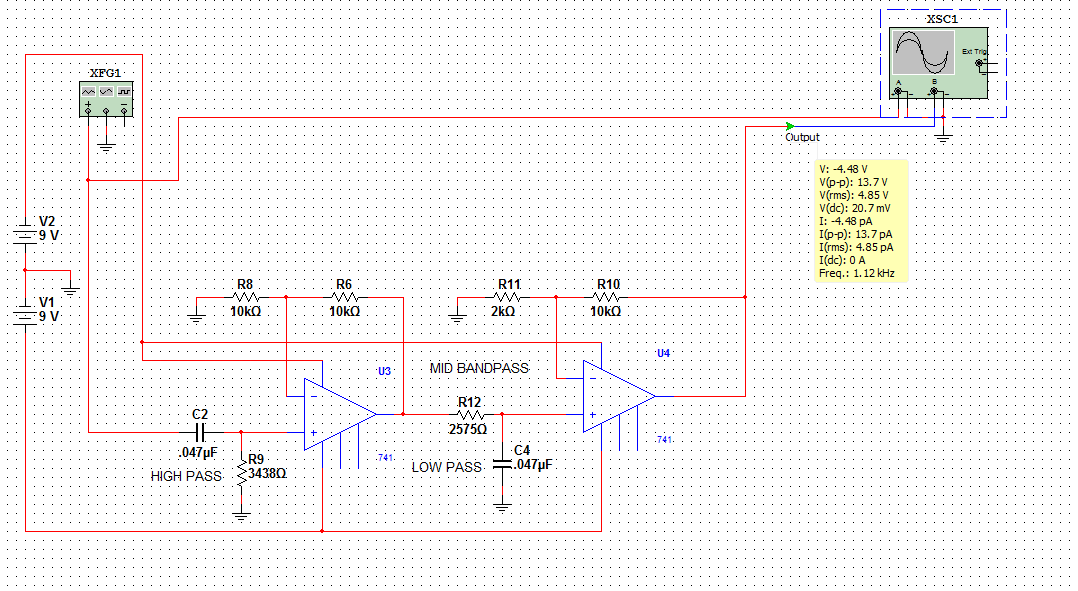Select capacitor C4 .047µF

coord(502,465)
